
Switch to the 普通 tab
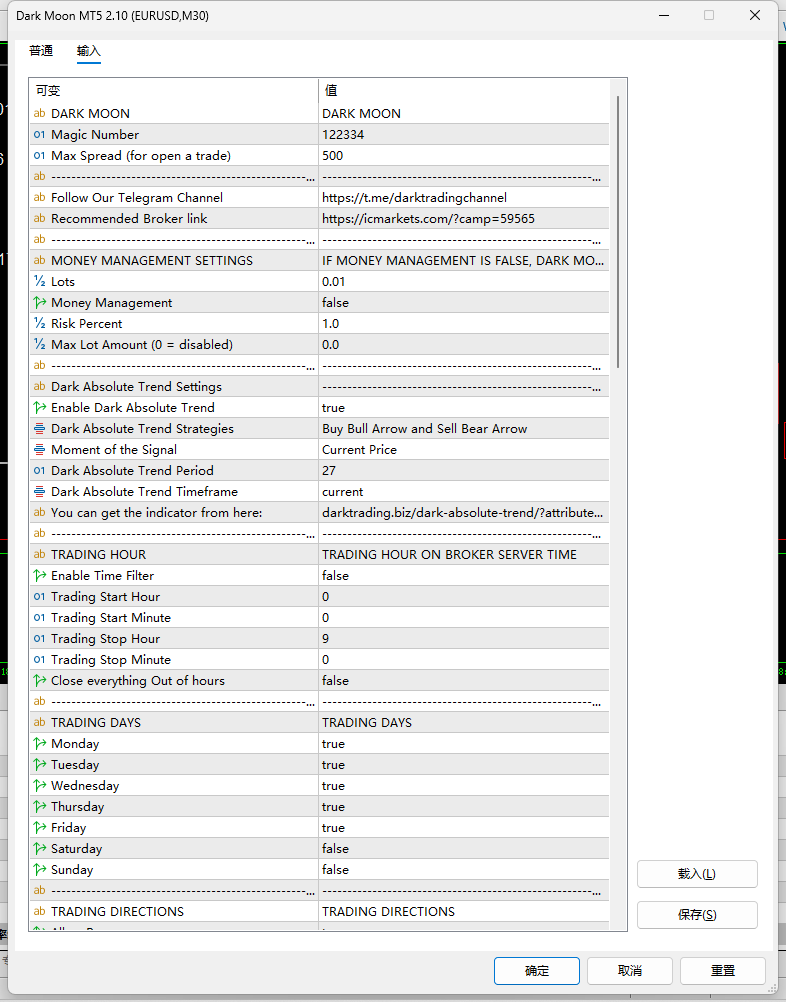coord(41,50)
